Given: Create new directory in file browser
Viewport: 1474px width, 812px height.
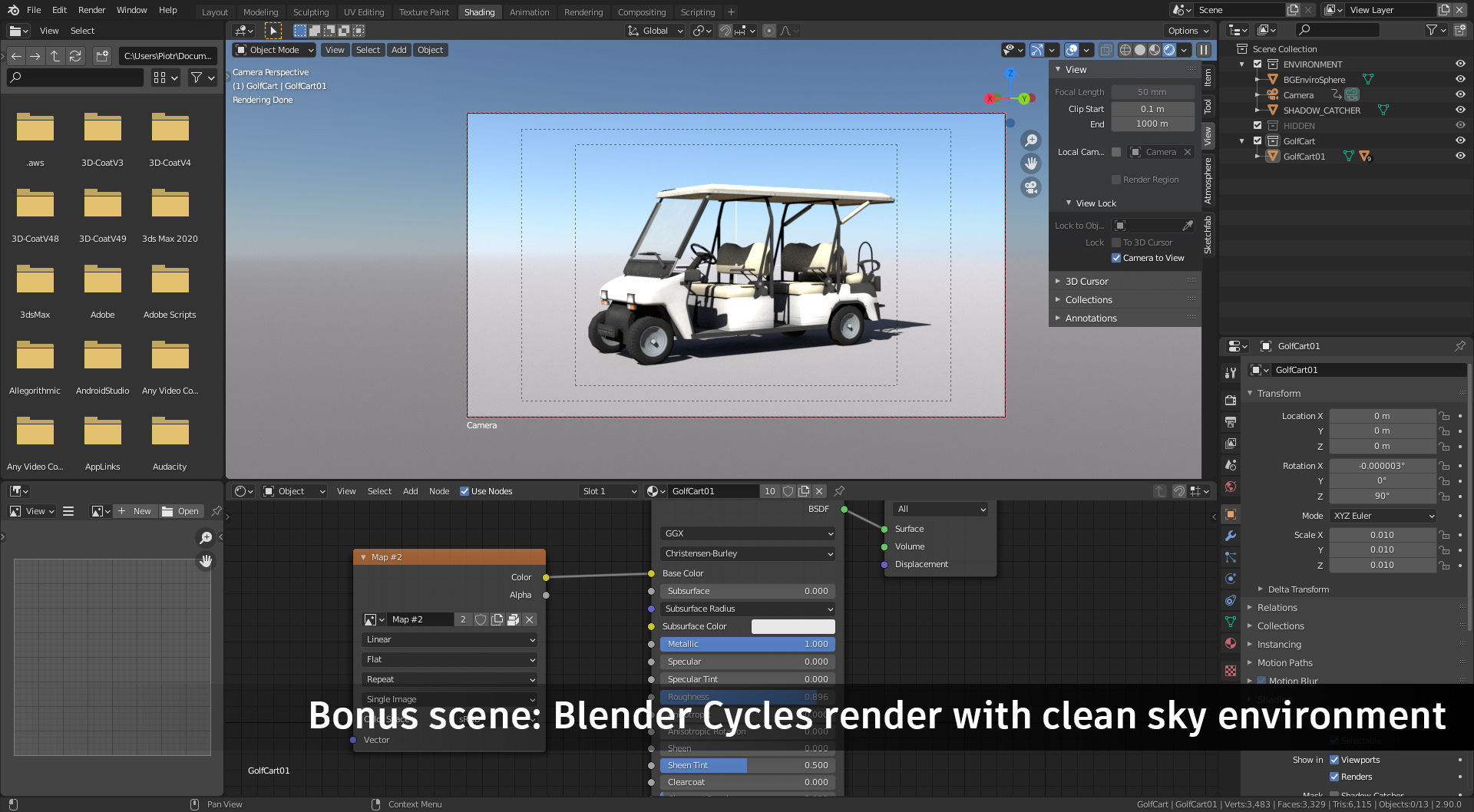Looking at the screenshot, I should tap(102, 56).
